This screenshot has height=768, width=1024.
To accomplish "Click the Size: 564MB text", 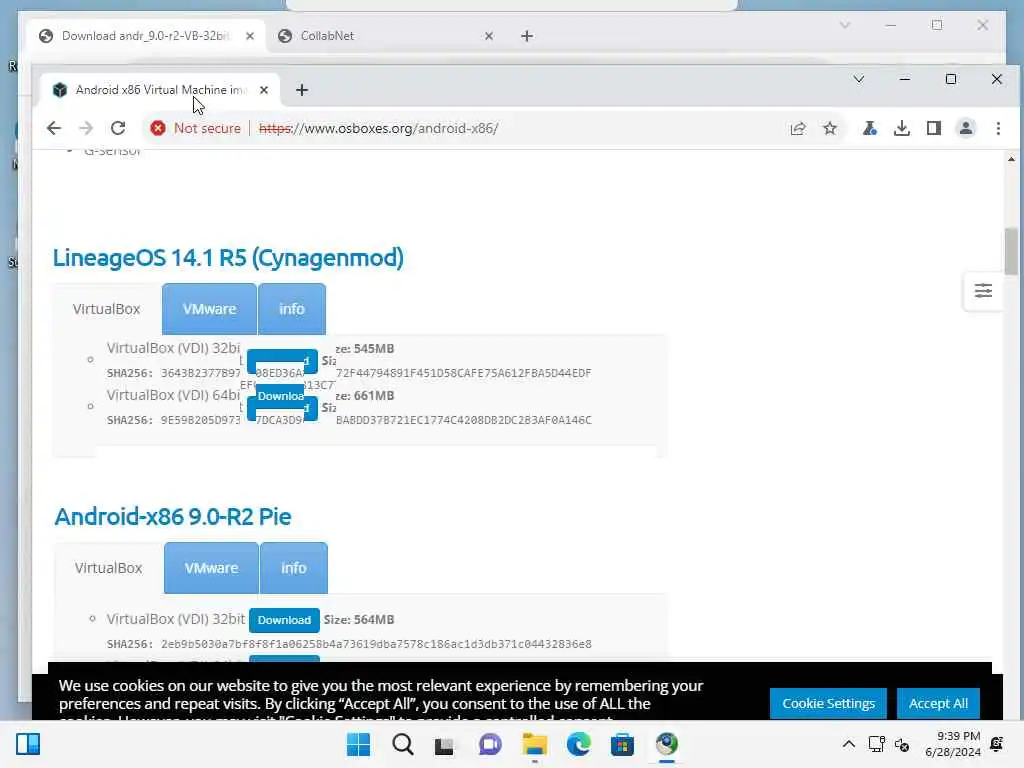I will [359, 620].
